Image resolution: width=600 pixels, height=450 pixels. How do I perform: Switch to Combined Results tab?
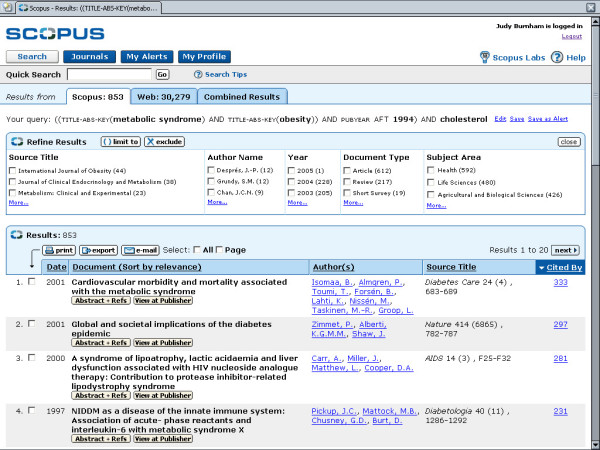[x=242, y=97]
